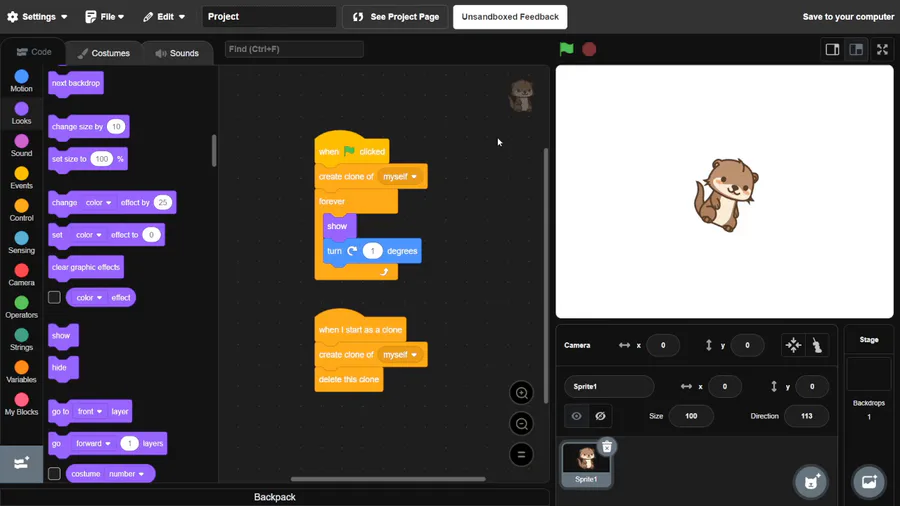
Task: Click the camera follow sprite icon
Action: click(816, 345)
